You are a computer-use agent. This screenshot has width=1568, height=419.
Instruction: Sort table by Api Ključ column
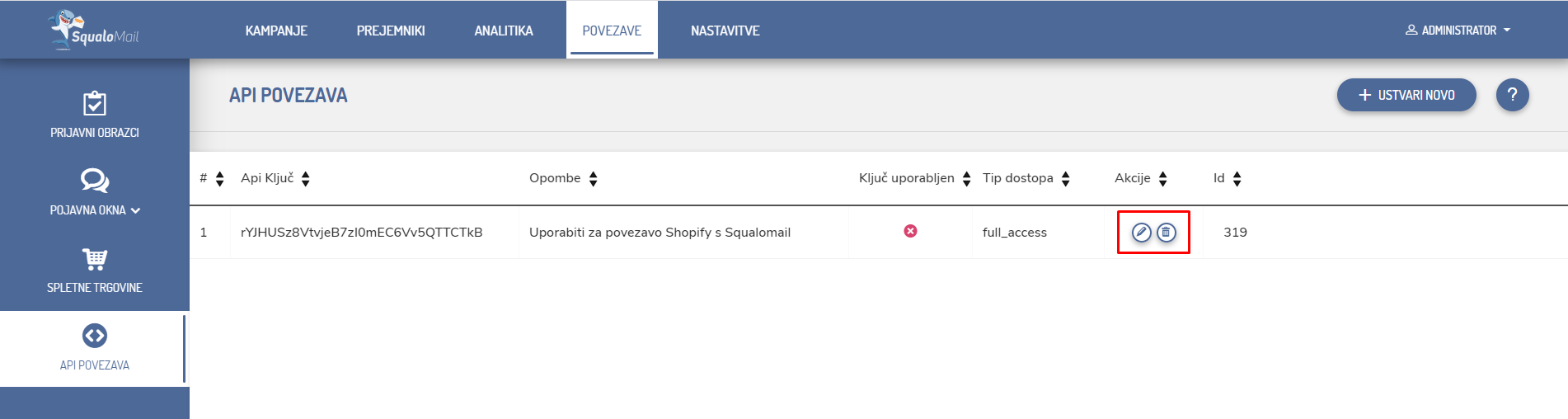tap(306, 179)
